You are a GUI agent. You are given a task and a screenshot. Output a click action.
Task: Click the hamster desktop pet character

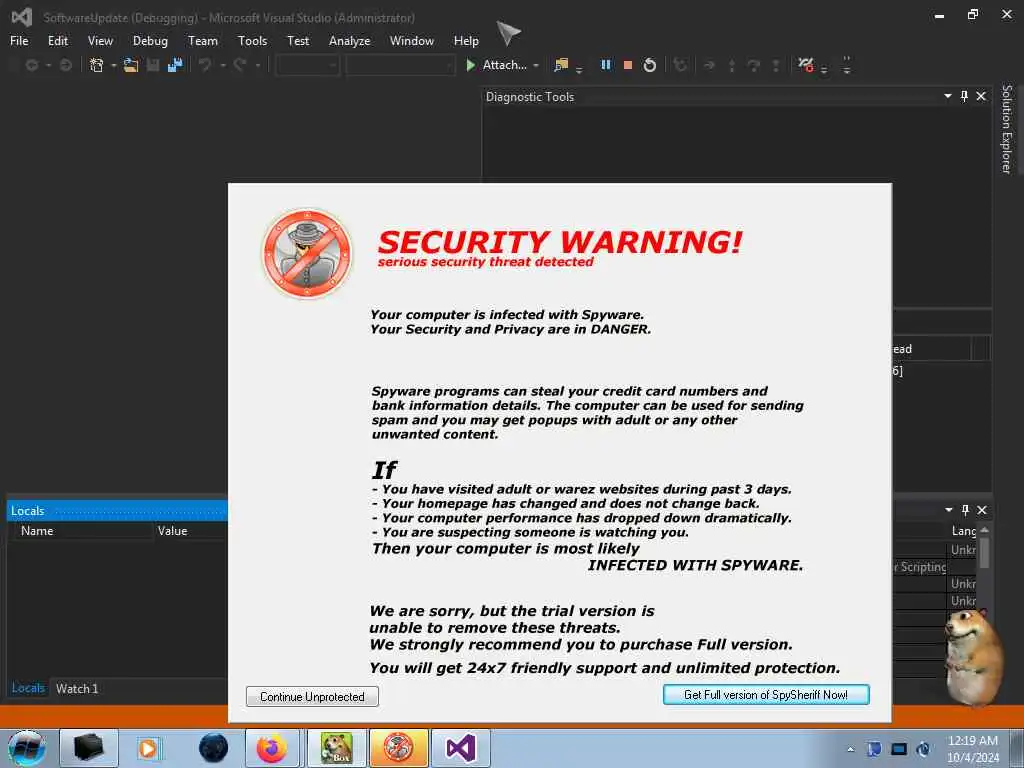[973, 656]
